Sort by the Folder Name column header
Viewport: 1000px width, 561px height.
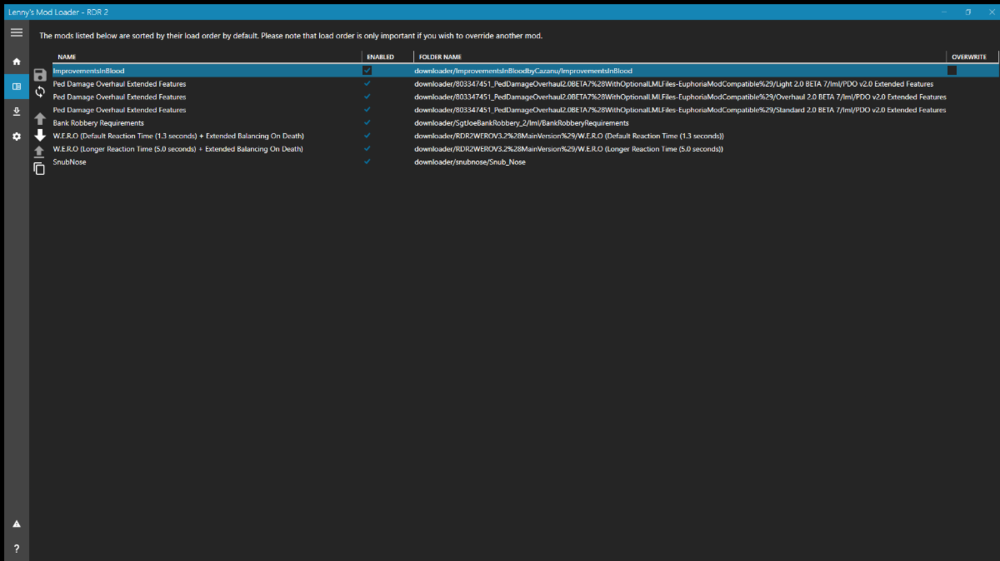click(x=440, y=57)
